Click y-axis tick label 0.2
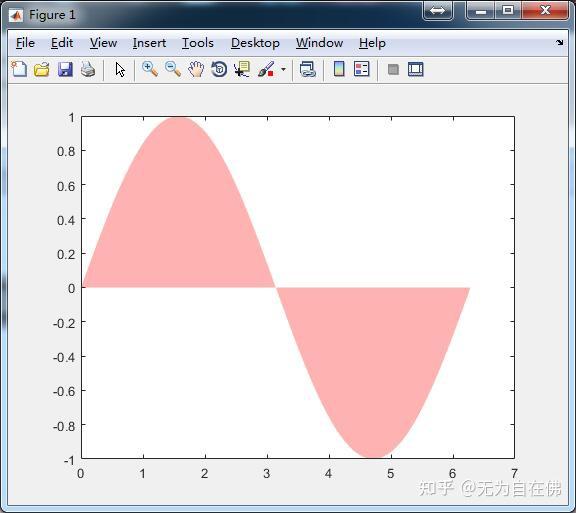This screenshot has width=576, height=513. pyautogui.click(x=66, y=254)
